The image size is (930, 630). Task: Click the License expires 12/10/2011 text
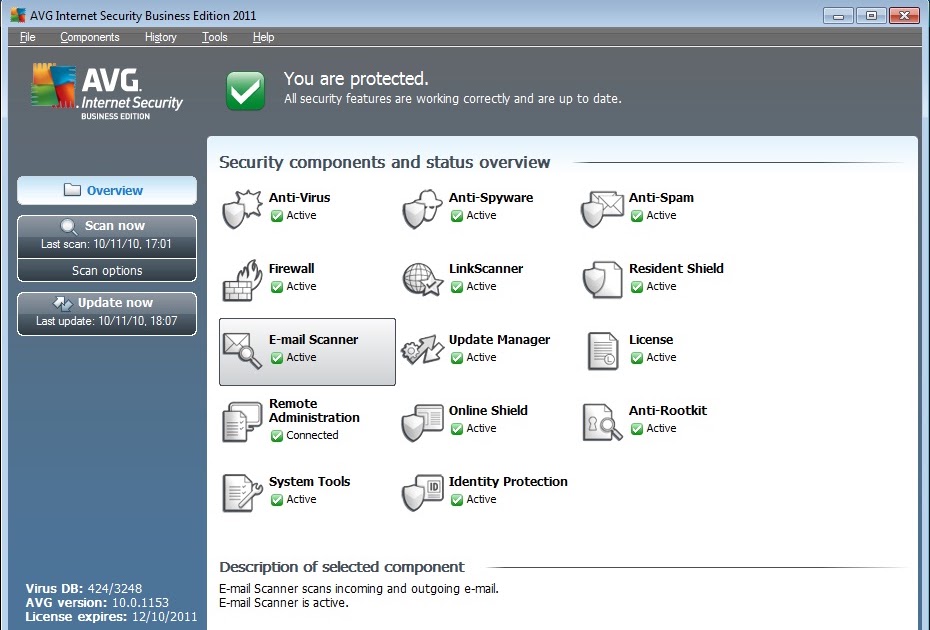point(111,617)
